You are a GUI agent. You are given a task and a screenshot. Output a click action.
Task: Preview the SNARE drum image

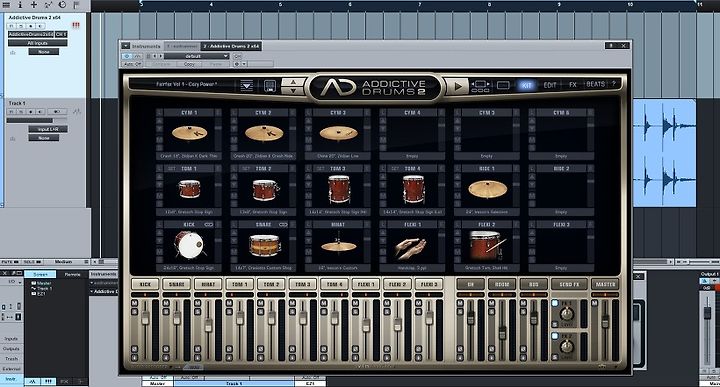[x=264, y=245]
